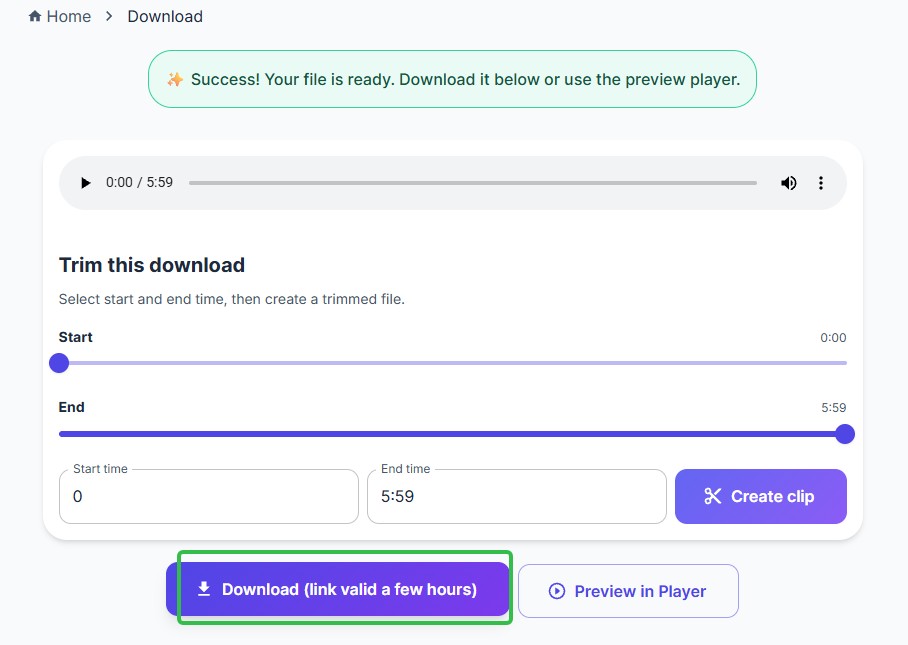Click the sparkle icon in the success banner

[177, 78]
